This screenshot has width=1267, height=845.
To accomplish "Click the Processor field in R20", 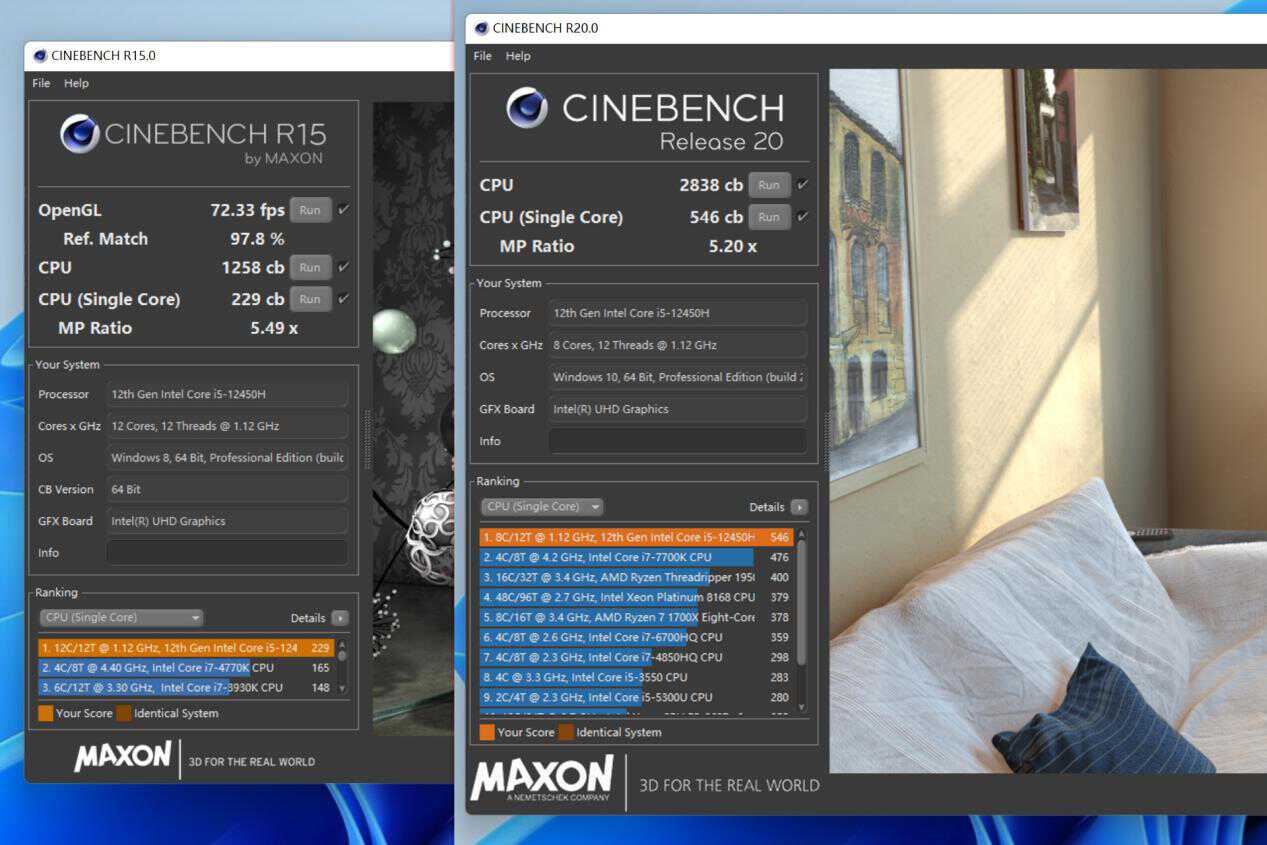I will pos(677,313).
